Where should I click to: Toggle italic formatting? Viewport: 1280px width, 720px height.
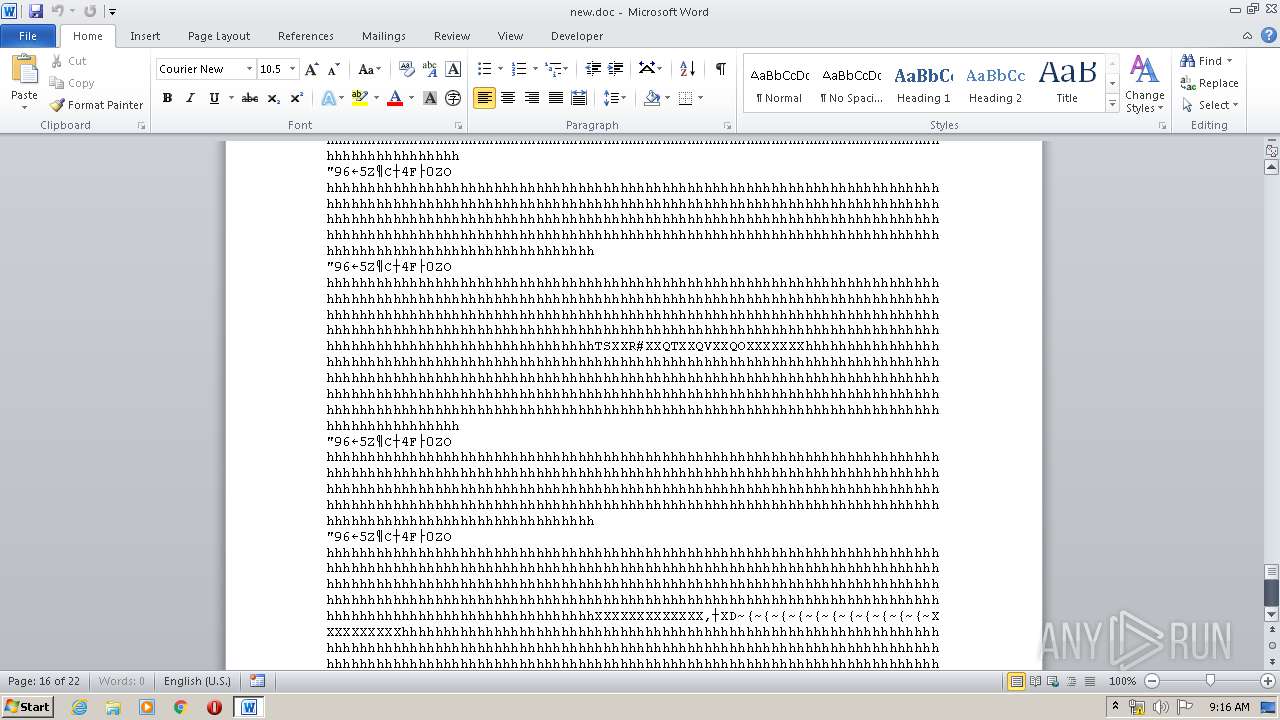pos(190,98)
